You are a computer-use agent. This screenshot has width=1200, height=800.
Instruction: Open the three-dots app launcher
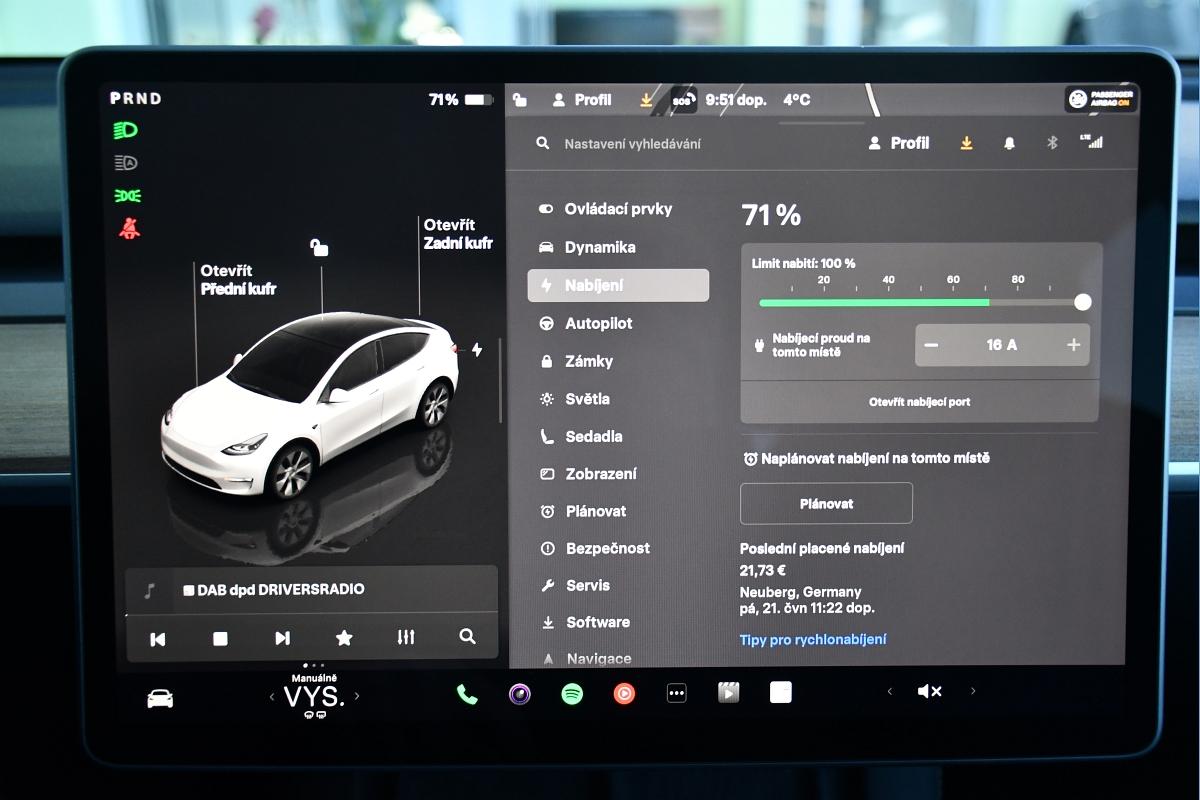click(677, 693)
